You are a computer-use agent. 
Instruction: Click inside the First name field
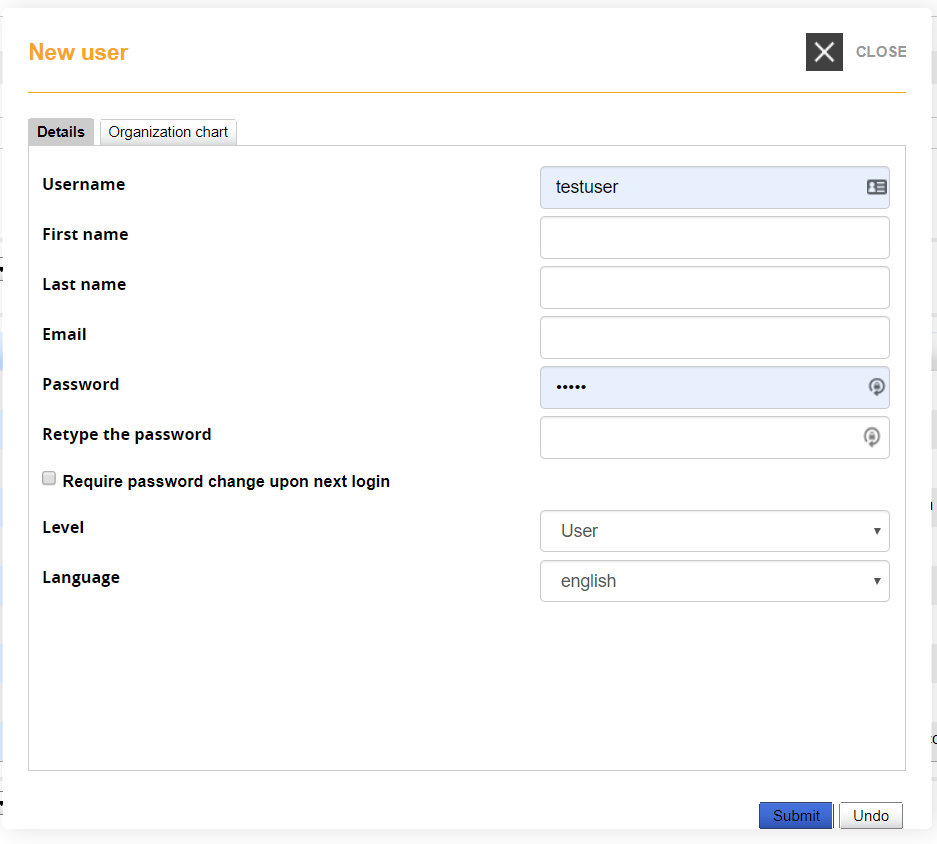(x=714, y=237)
